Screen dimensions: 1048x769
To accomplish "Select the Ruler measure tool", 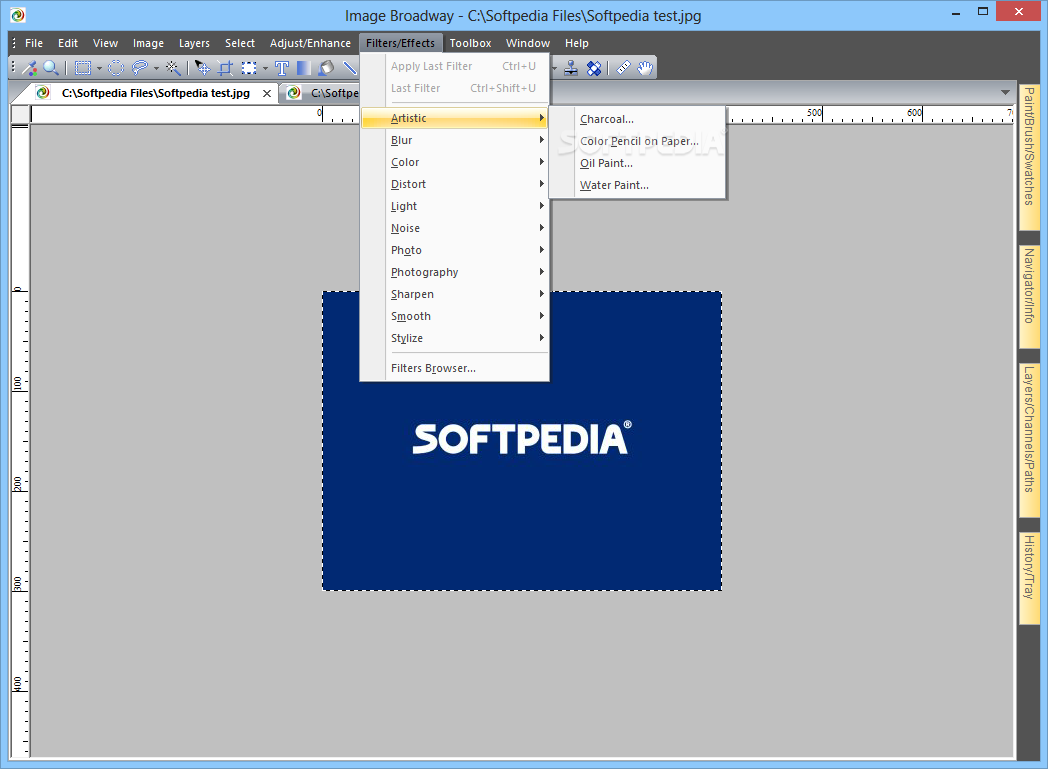I will (623, 67).
